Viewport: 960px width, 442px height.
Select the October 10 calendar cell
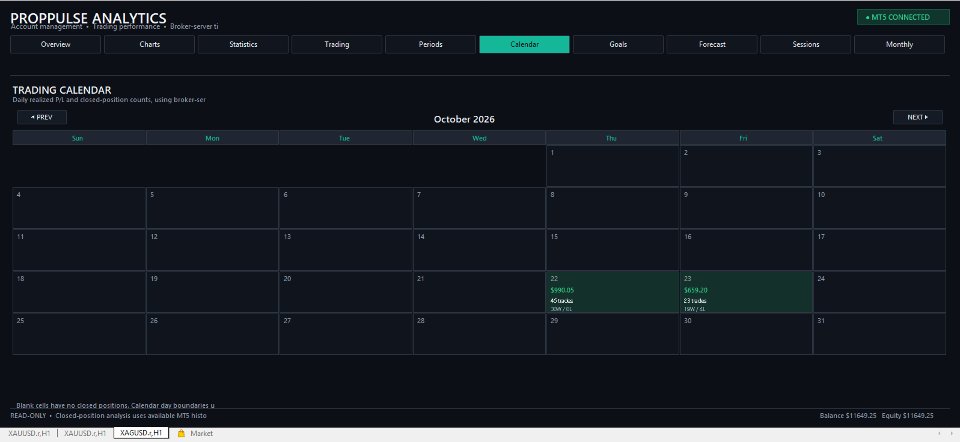tap(879, 208)
